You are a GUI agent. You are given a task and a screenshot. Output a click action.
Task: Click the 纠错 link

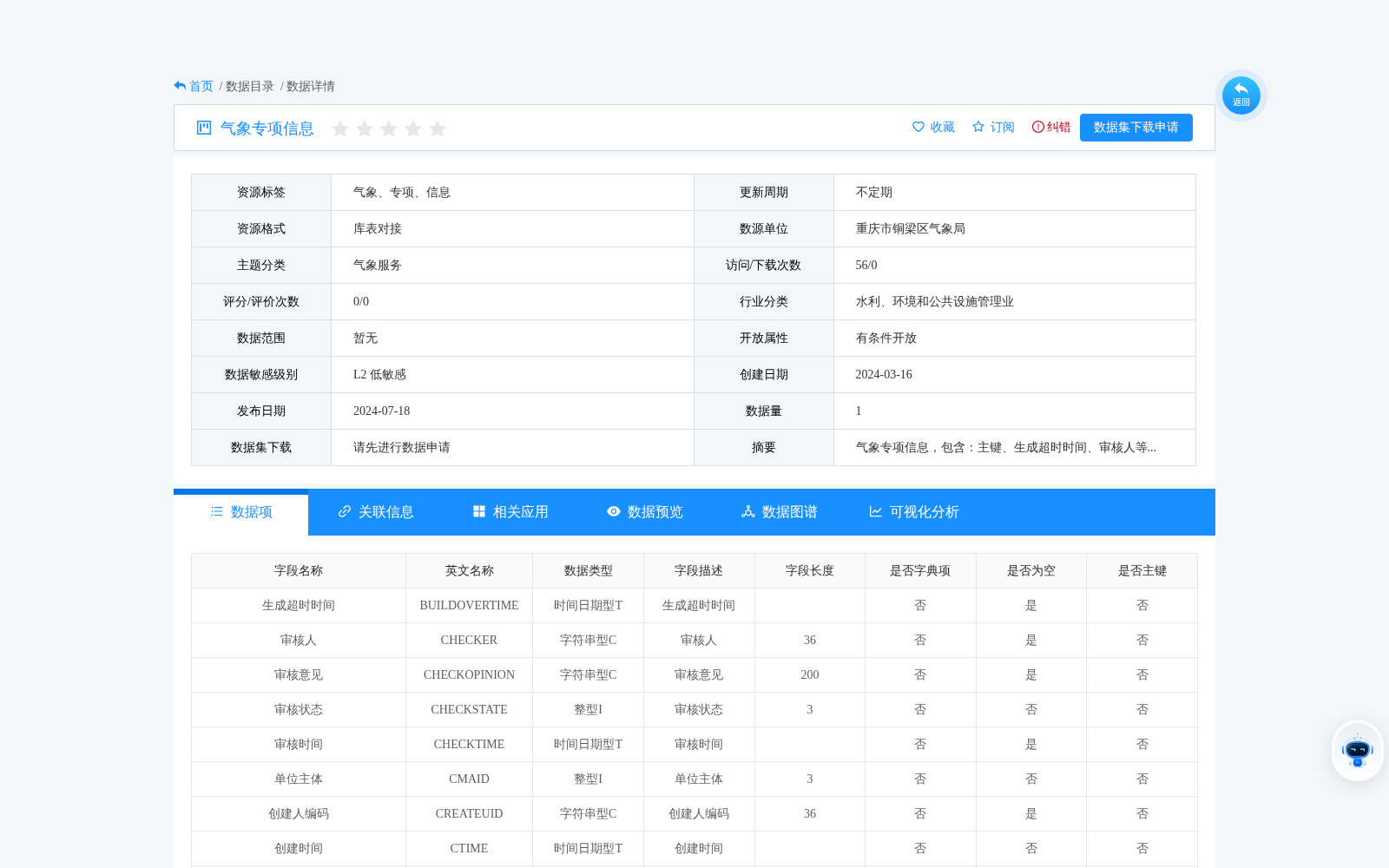click(1059, 127)
